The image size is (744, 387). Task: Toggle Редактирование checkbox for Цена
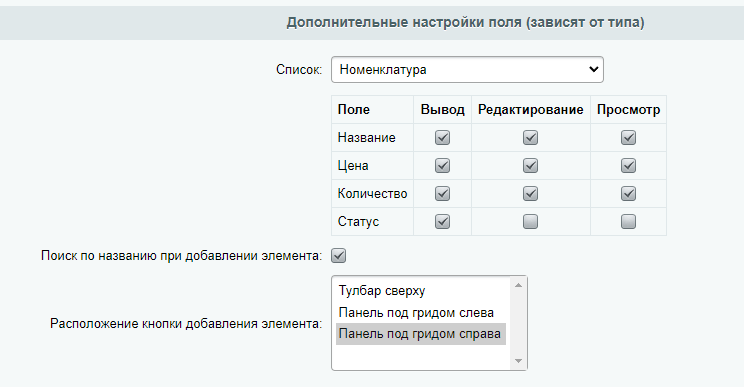coord(530,166)
